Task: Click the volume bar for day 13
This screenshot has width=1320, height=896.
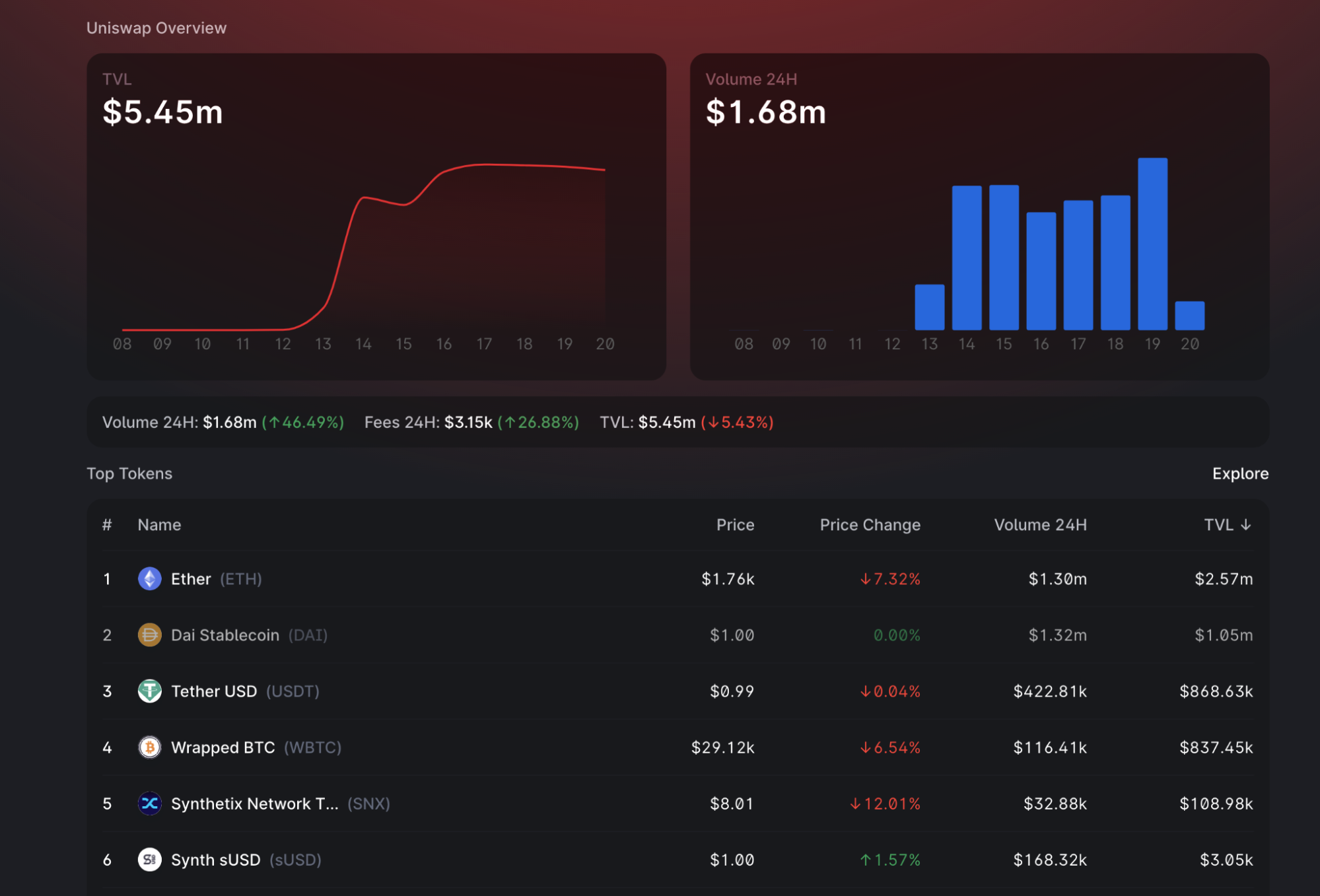Action: tap(929, 307)
